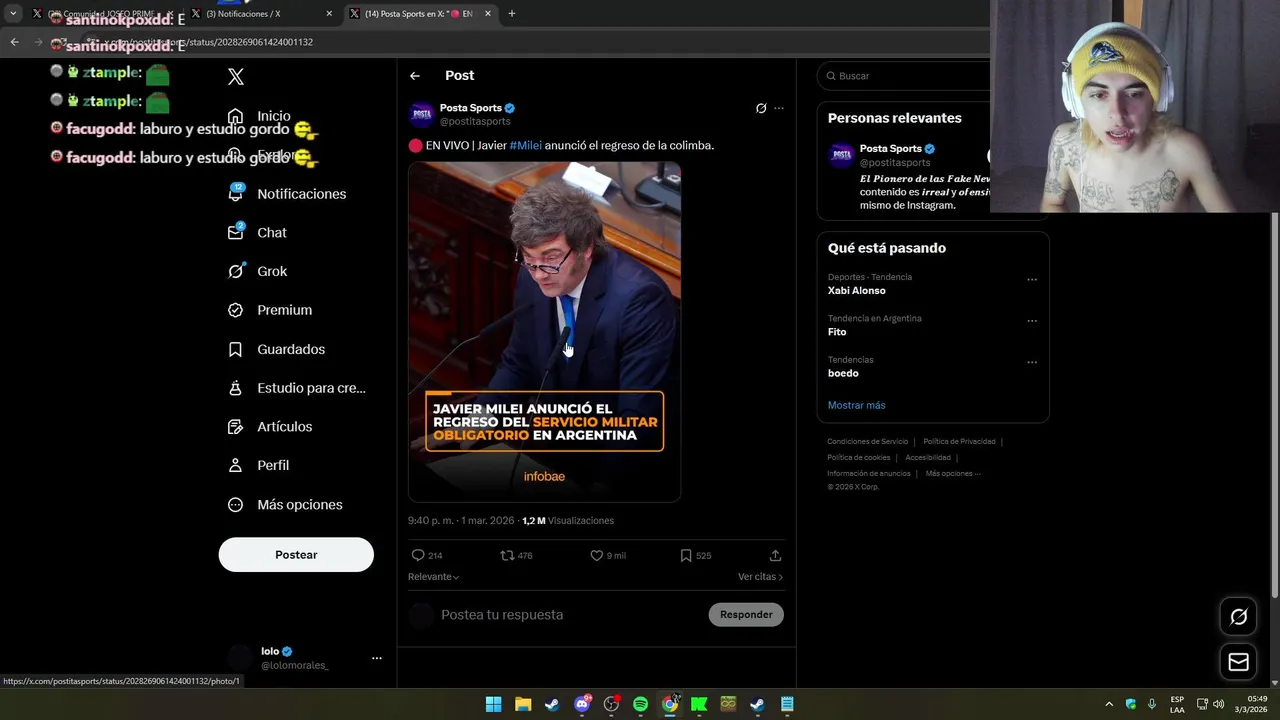Open footer Más opciones dropdown

coord(953,474)
